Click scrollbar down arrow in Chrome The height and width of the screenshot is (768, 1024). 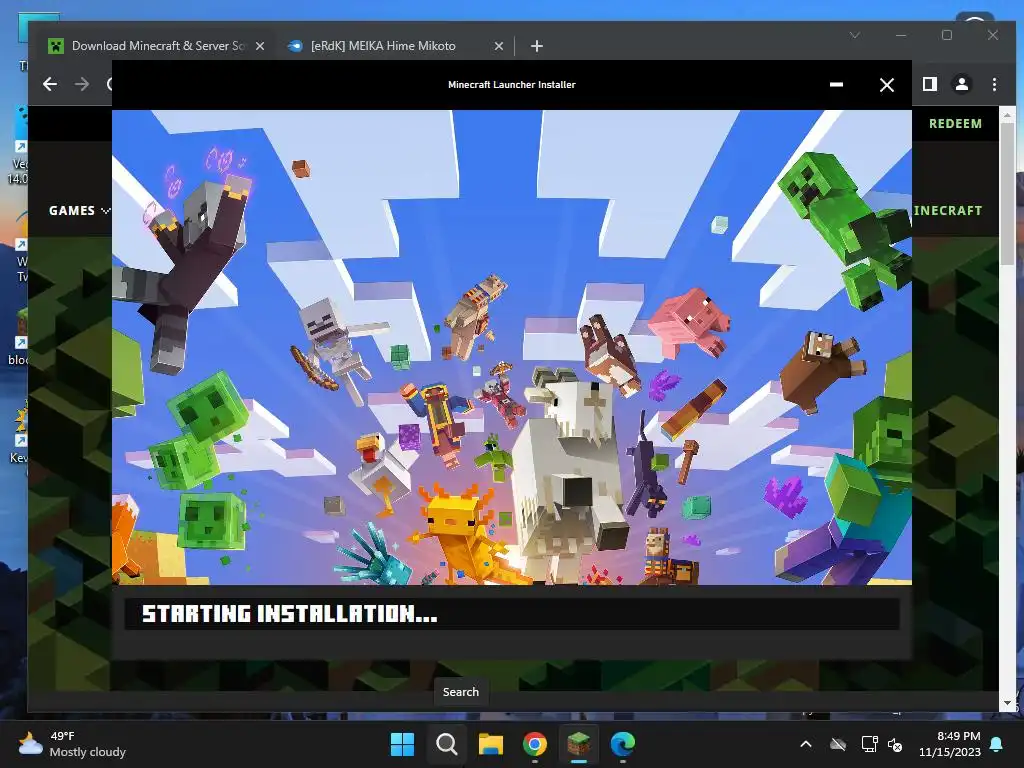[x=1008, y=703]
